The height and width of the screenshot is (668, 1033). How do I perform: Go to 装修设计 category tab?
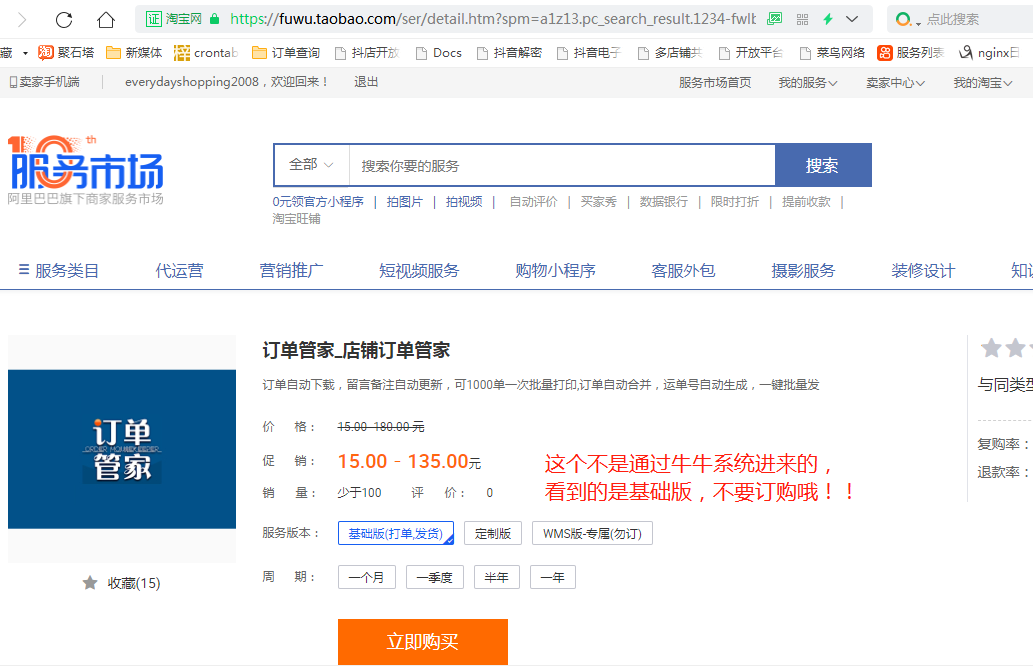[923, 270]
